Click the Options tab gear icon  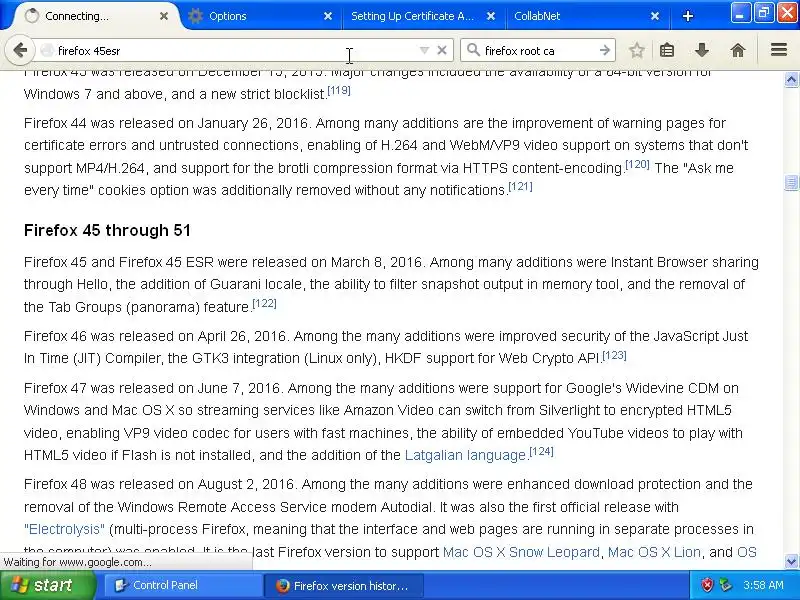[195, 16]
